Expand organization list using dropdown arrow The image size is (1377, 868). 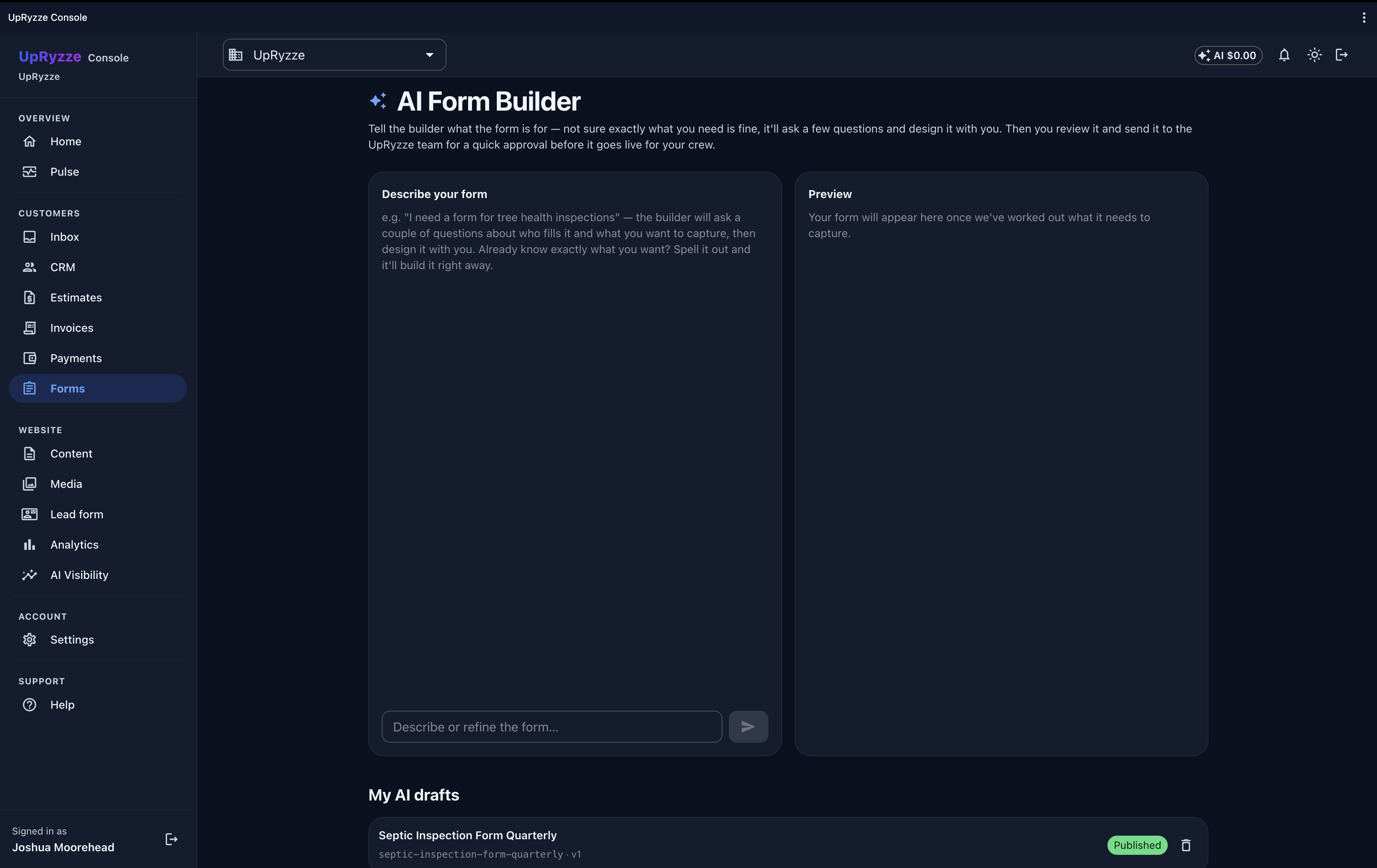[429, 55]
